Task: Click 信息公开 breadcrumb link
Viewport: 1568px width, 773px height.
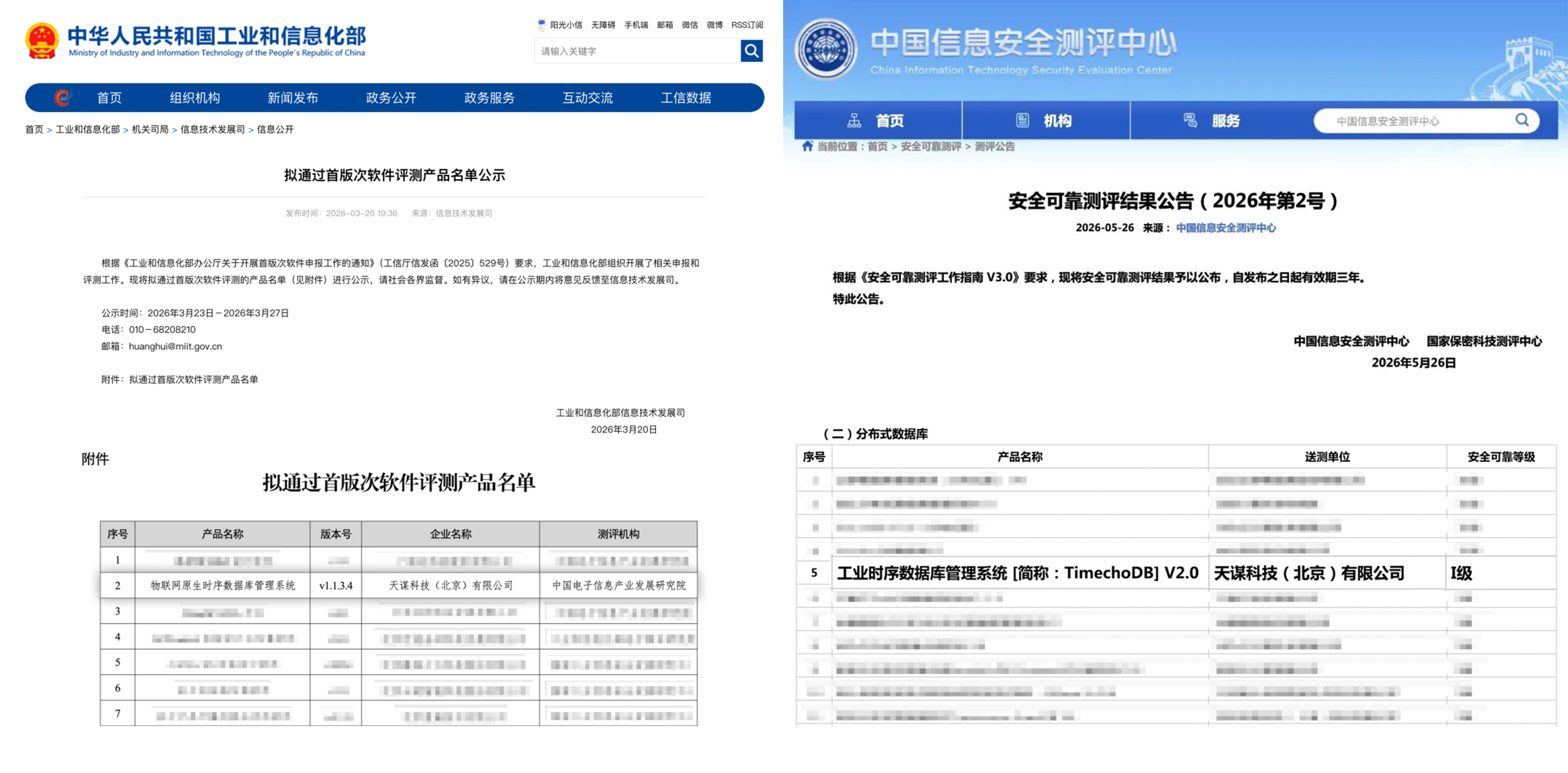Action: click(275, 129)
